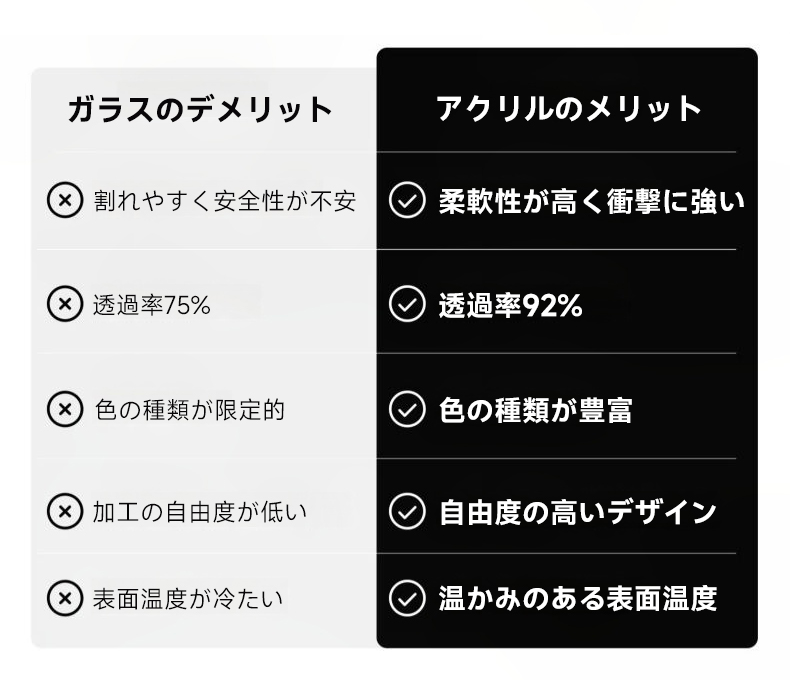Viewport: 790px width, 680px height.
Task: Click the checkmark icon beside 柔軟性が高く衝撃に強い
Action: coord(406,201)
